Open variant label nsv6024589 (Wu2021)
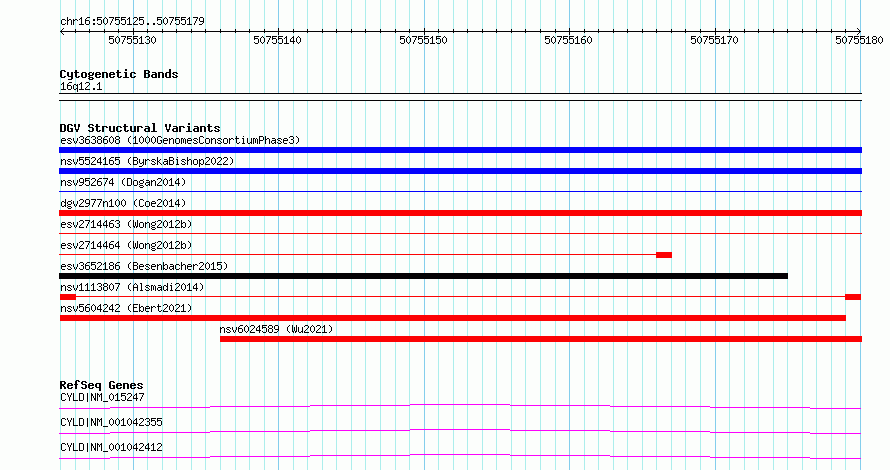Viewport: 890px width, 470px height. pyautogui.click(x=276, y=329)
